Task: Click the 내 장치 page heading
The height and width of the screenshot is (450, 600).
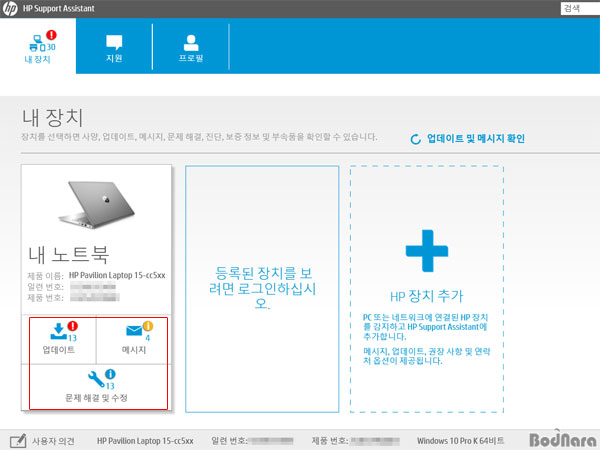Action: [x=52, y=117]
